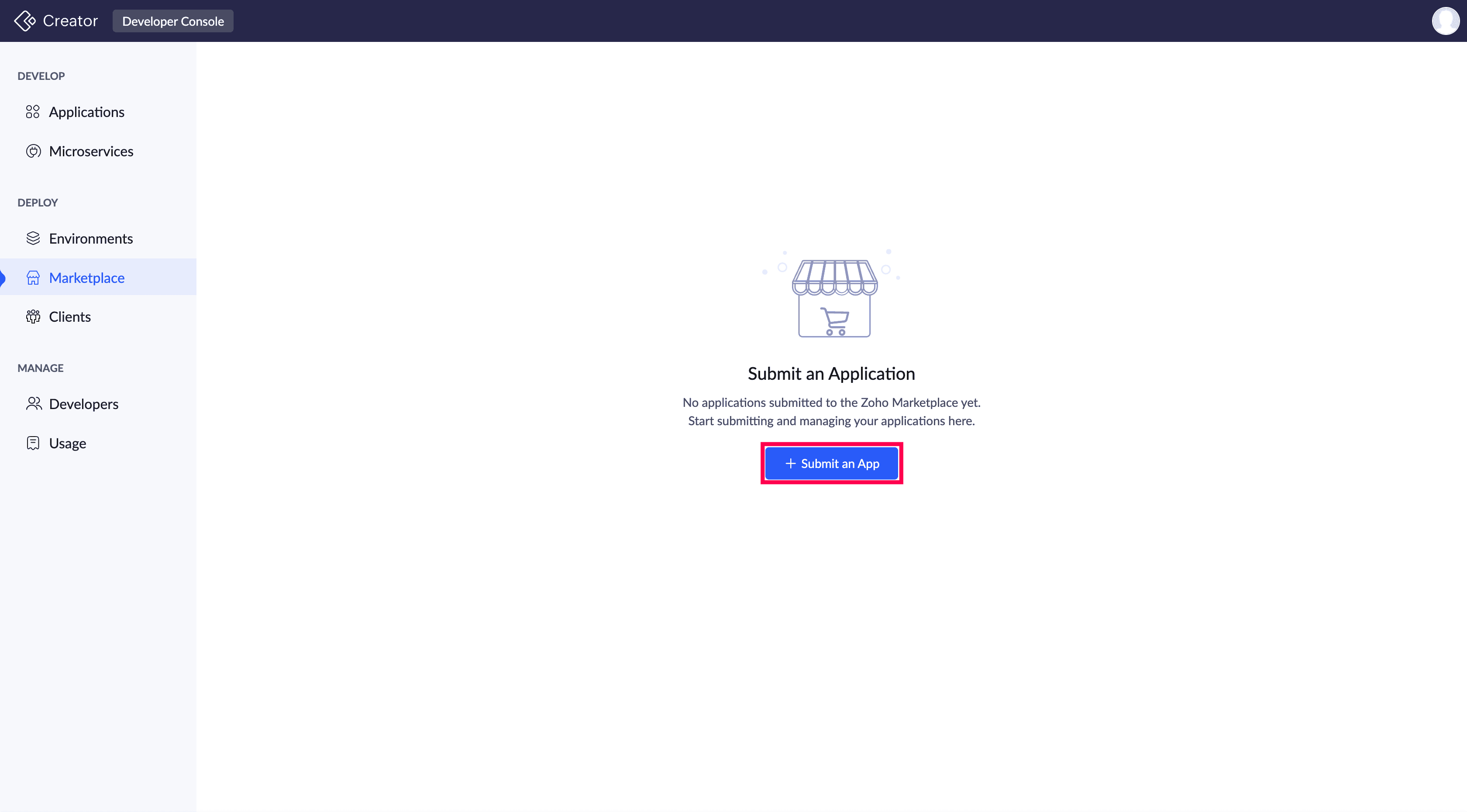Viewport: 1467px width, 812px height.
Task: Navigate to Developers under Manage
Action: 98,404
